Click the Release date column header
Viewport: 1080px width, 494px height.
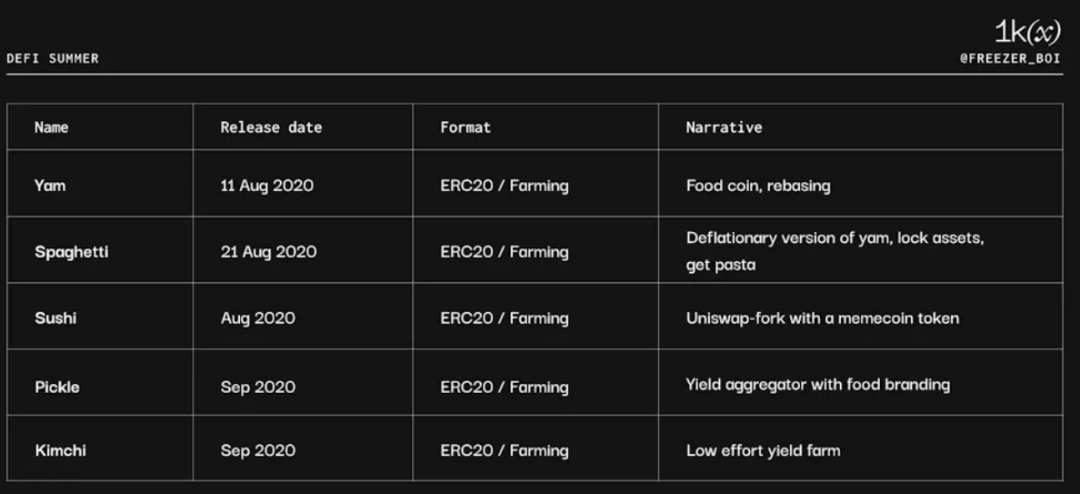[x=271, y=127]
